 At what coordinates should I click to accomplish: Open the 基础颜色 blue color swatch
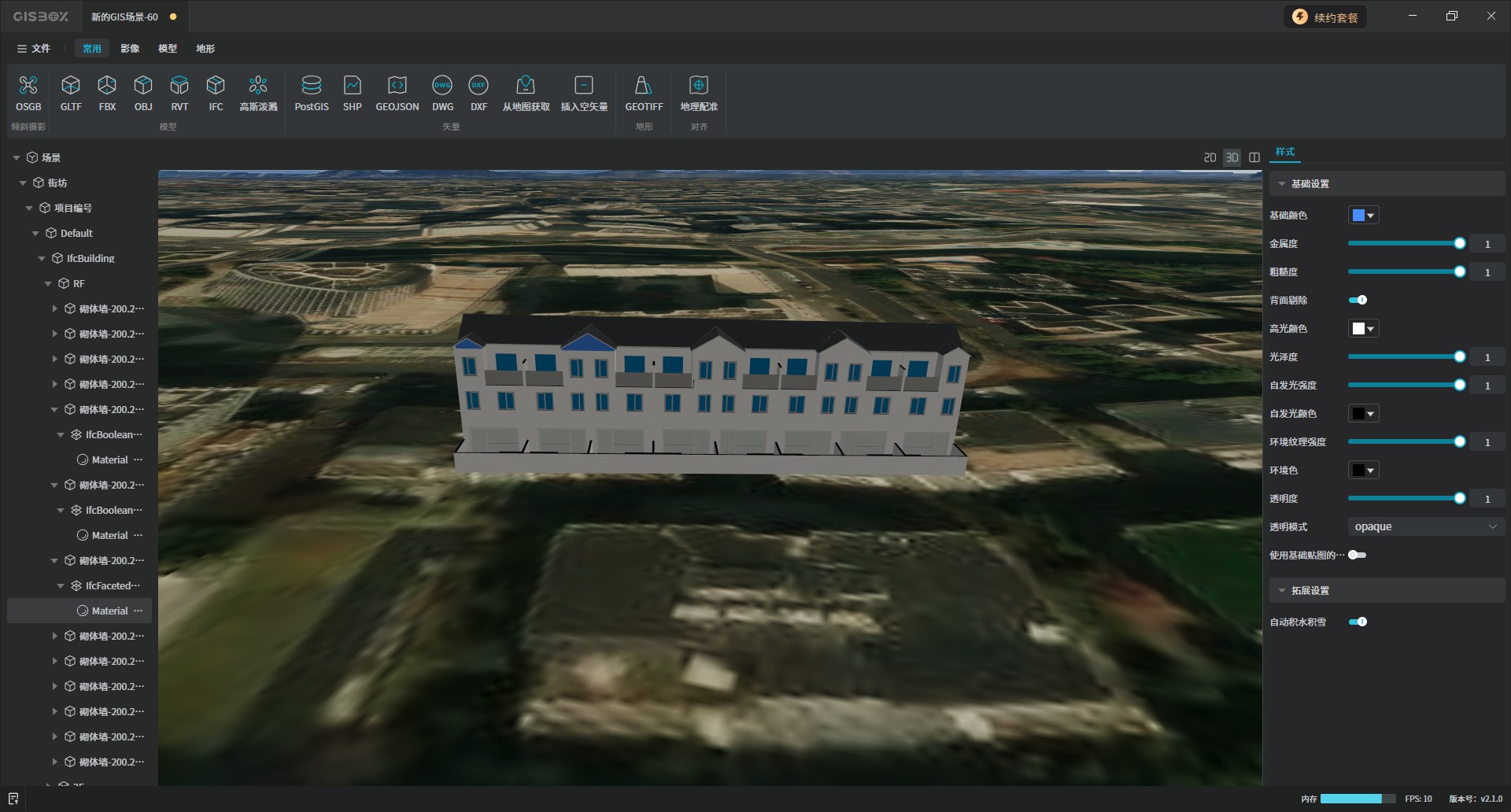[1363, 215]
